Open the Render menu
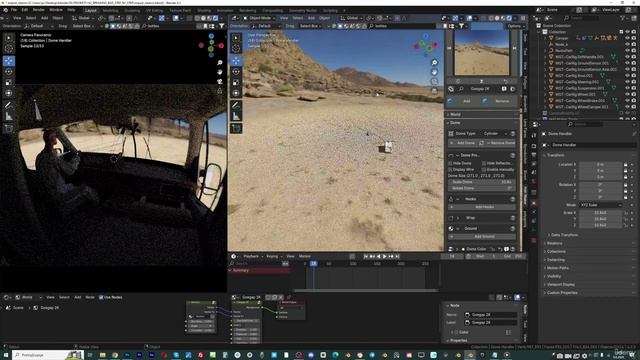Image resolution: width=640 pixels, height=360 pixels. click(x=38, y=10)
